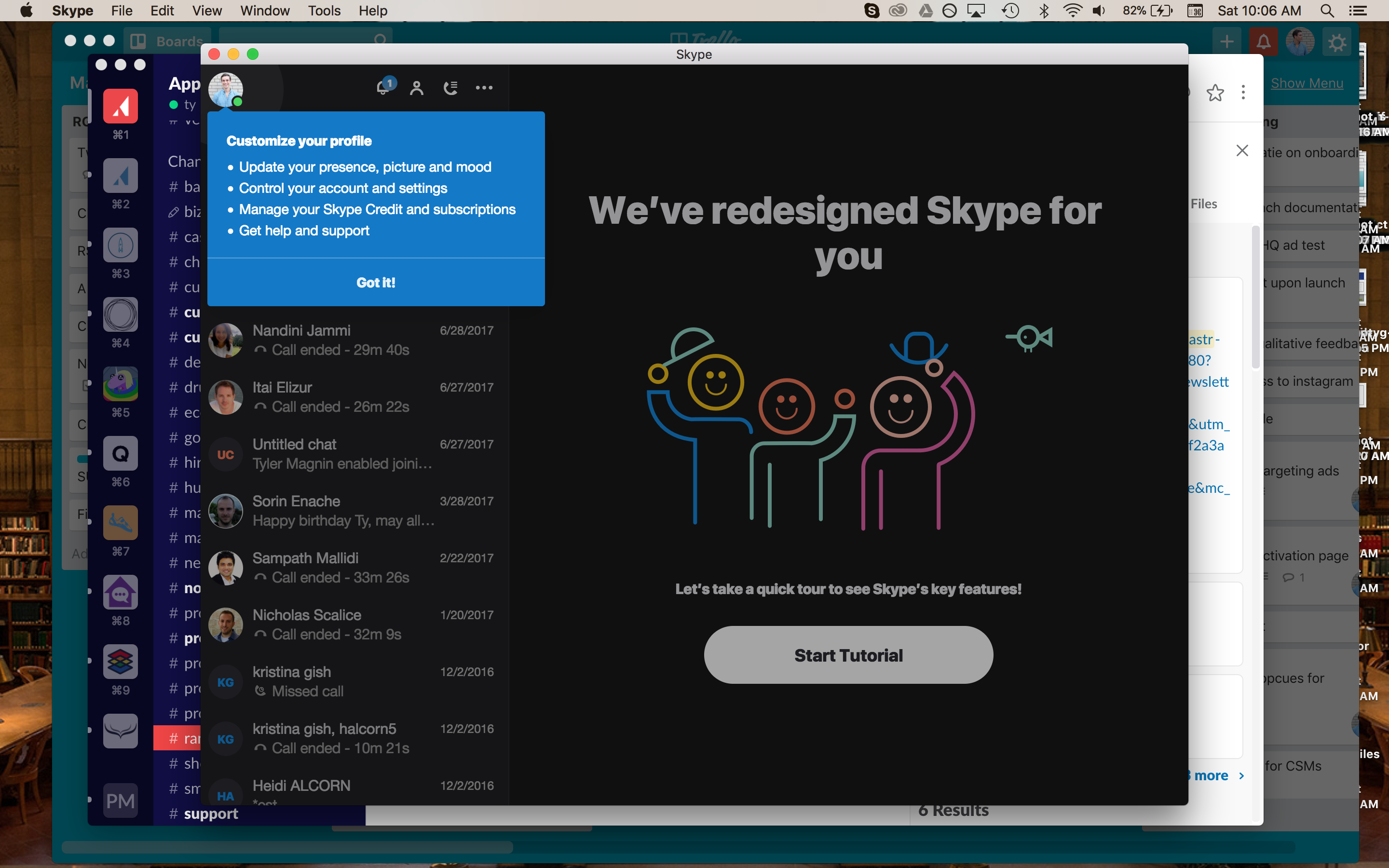The height and width of the screenshot is (868, 1389).
Task: Open kristina gish Missed call conversation
Action: pyautogui.click(x=354, y=681)
